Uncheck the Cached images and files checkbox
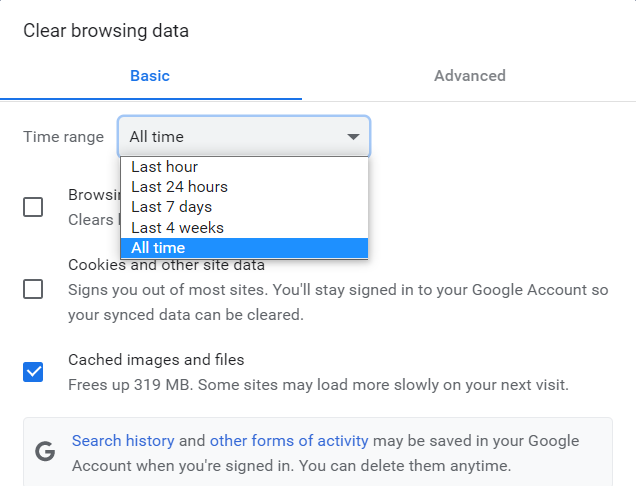The height and width of the screenshot is (486, 636). tap(33, 372)
